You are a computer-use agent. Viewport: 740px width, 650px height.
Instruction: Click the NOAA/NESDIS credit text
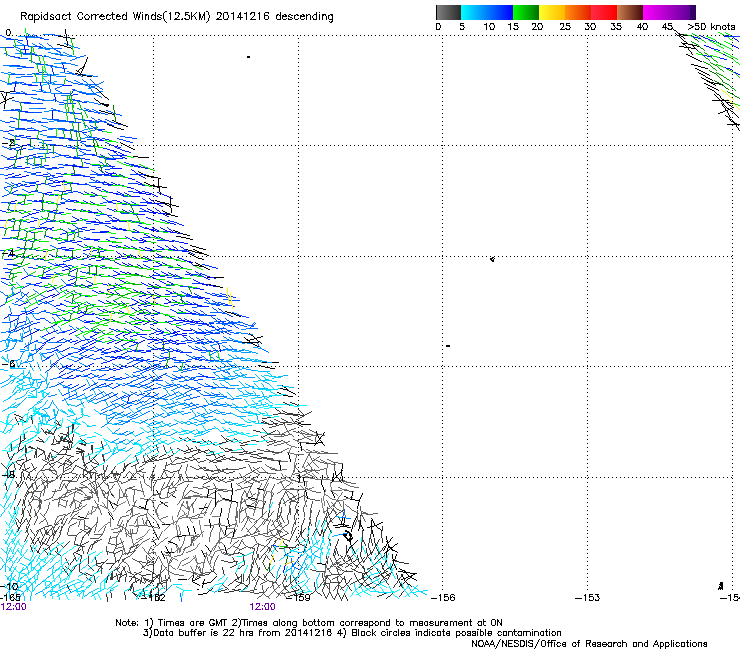tap(589, 644)
